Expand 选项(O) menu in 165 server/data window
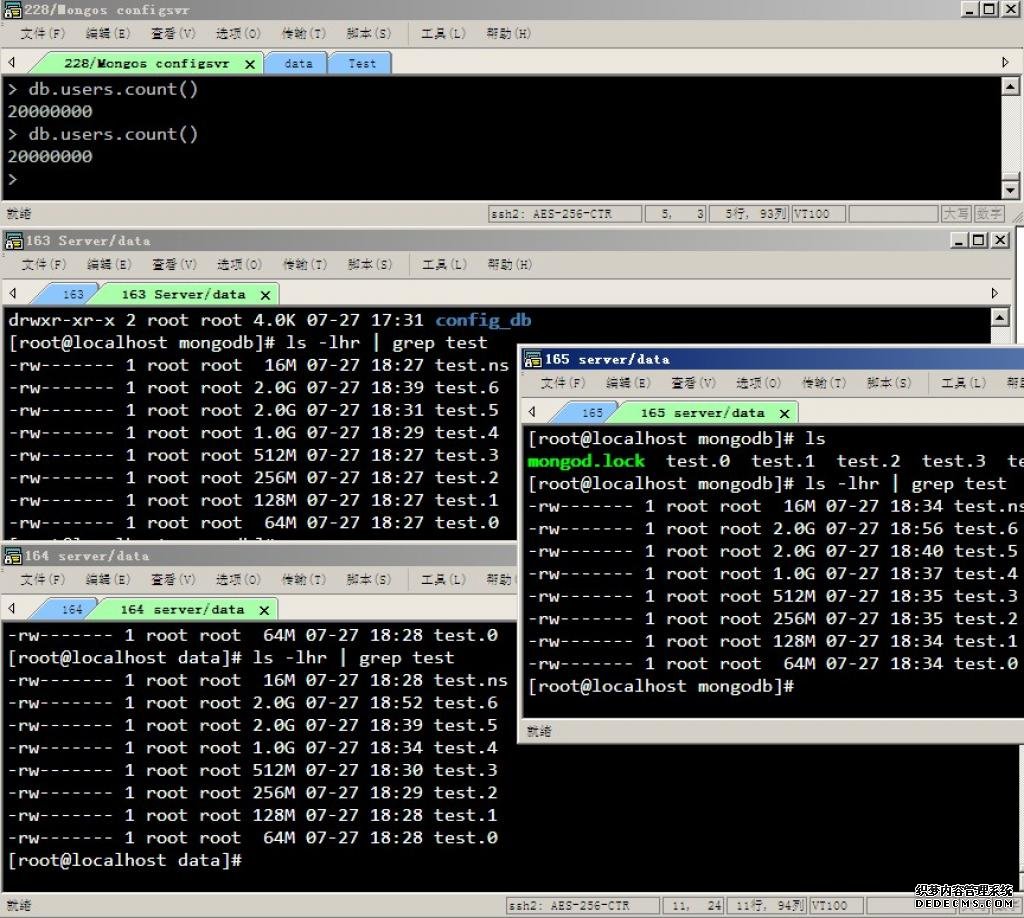1024x918 pixels. (x=758, y=383)
